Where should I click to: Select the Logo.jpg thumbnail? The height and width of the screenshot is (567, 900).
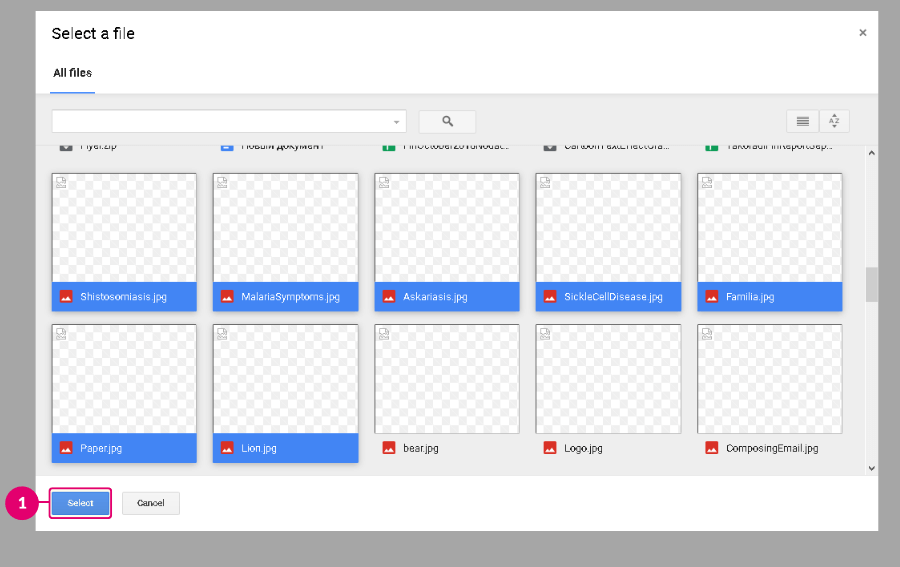pos(608,379)
